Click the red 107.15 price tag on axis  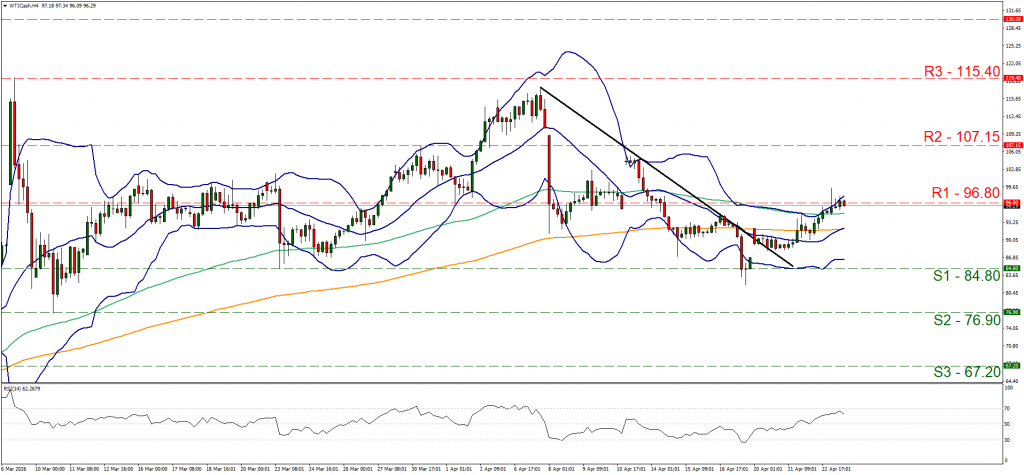coord(1010,144)
